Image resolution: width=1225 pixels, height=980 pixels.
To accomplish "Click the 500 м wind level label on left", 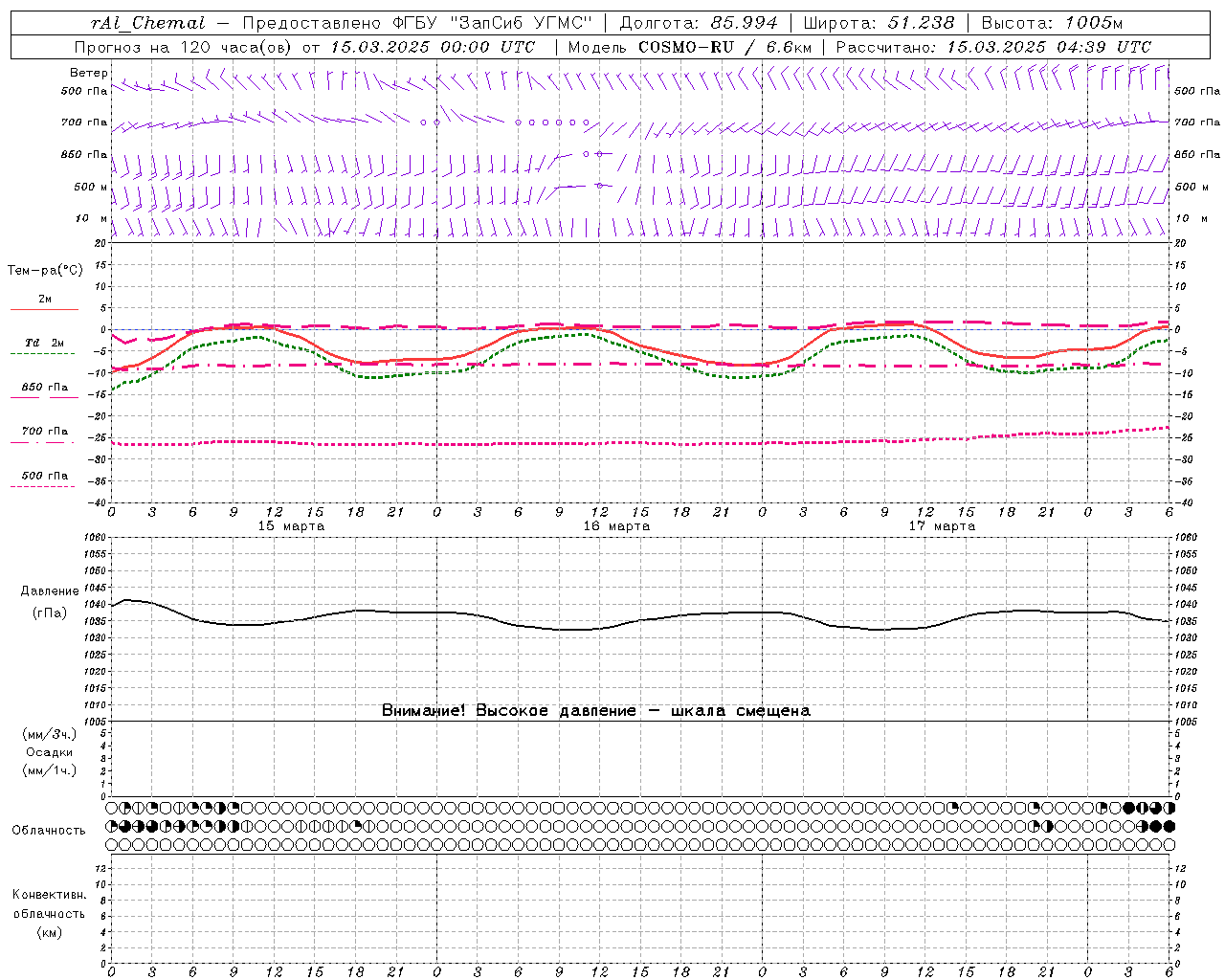I will (x=91, y=187).
